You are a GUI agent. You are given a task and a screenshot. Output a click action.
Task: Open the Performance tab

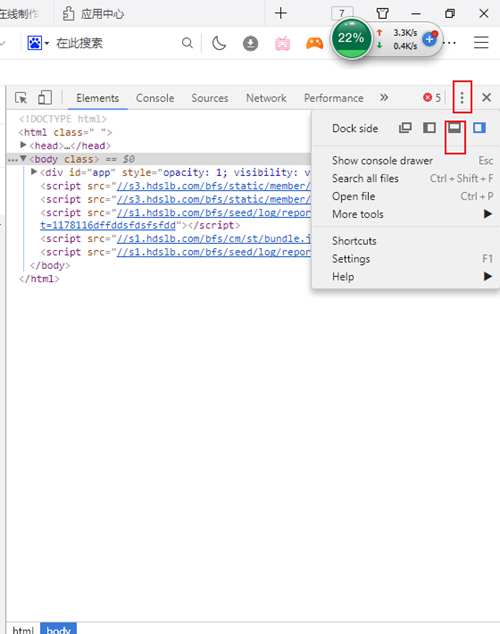(333, 98)
